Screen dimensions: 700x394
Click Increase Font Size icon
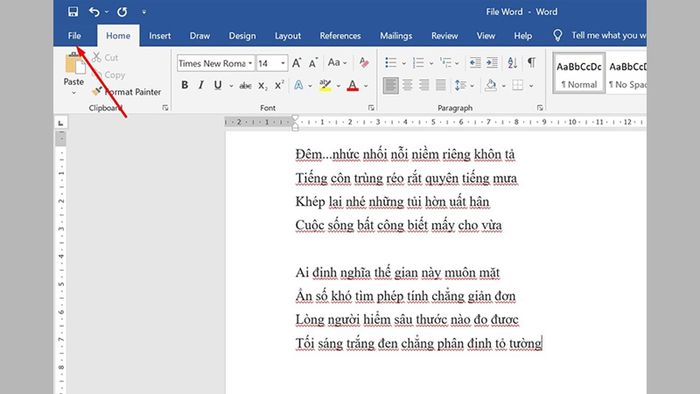click(296, 63)
